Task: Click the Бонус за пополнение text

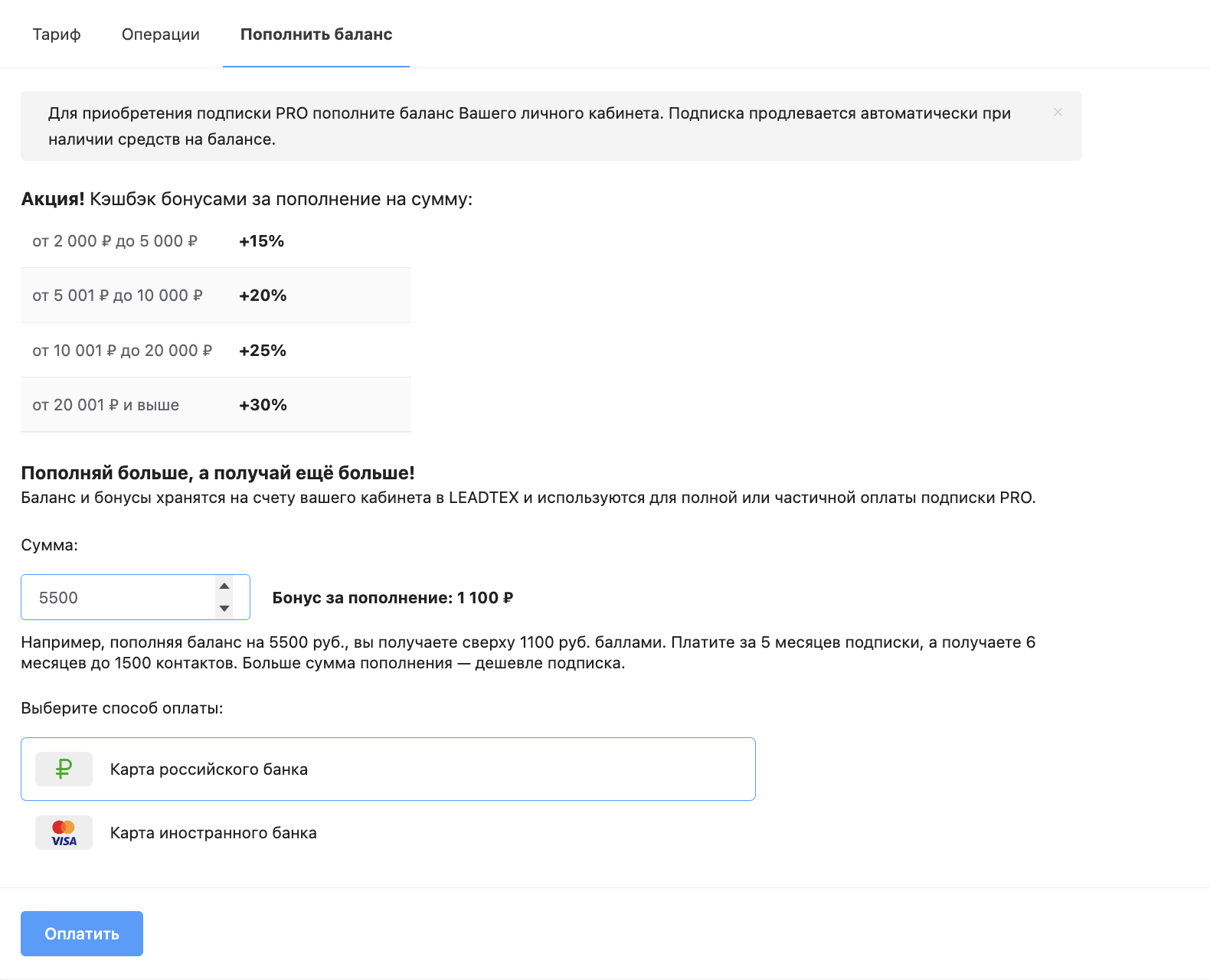Action: click(x=393, y=598)
